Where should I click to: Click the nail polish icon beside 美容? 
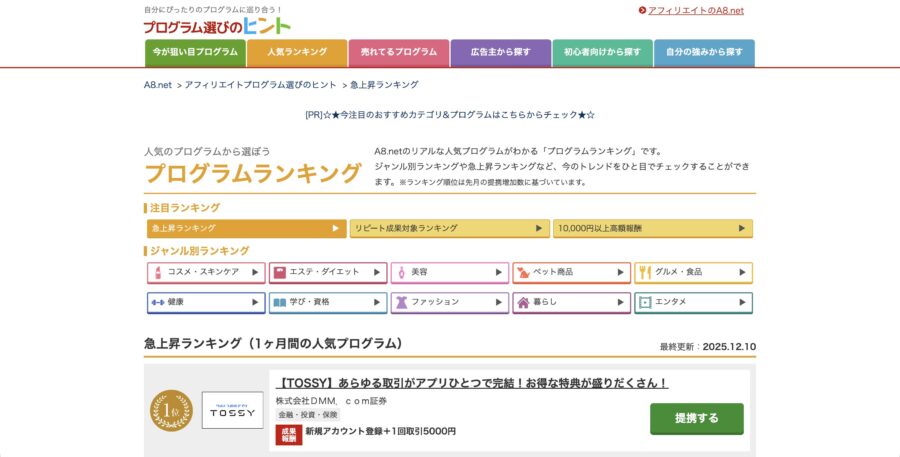(x=401, y=273)
